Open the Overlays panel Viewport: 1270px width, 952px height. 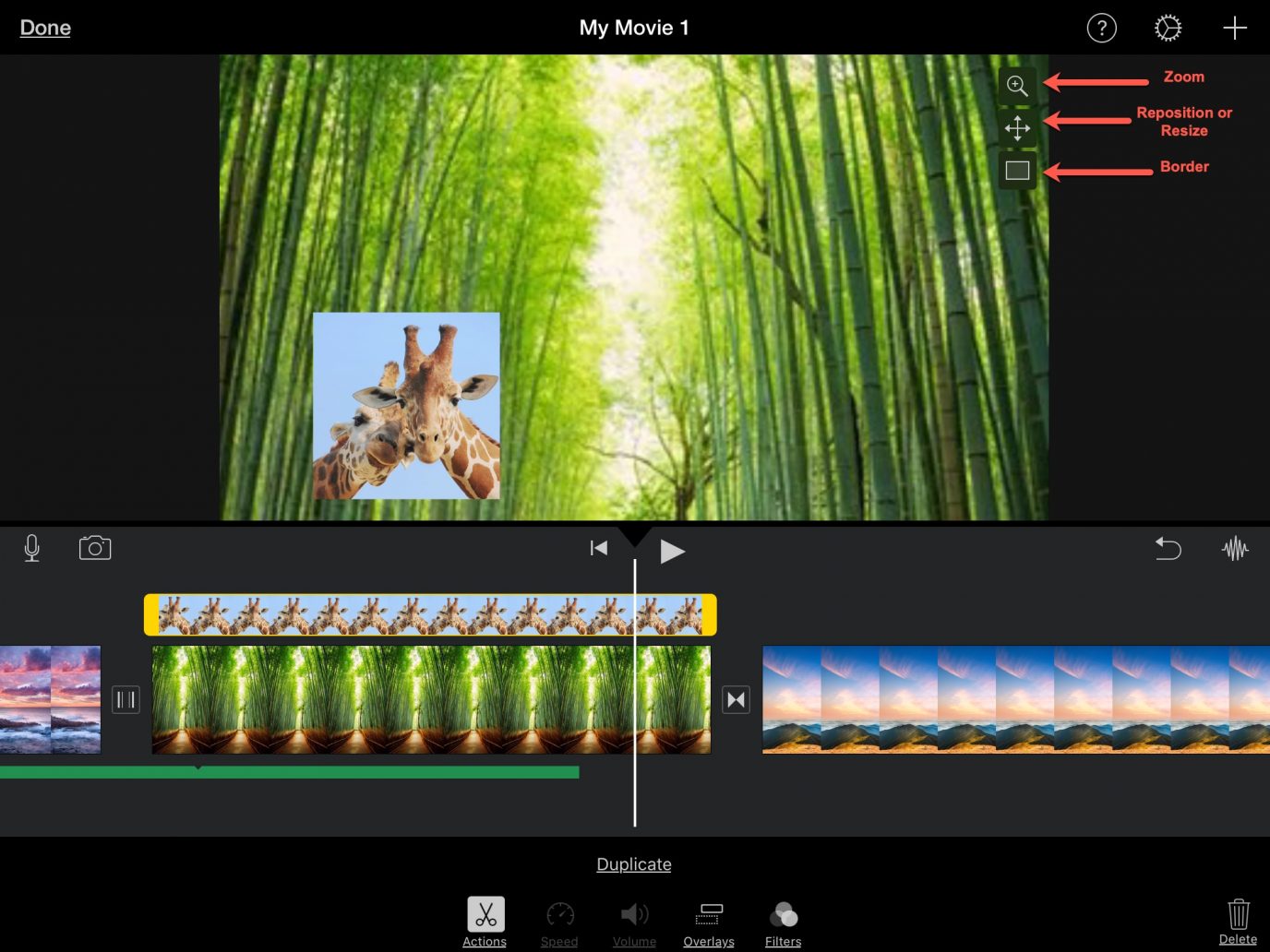click(x=708, y=920)
